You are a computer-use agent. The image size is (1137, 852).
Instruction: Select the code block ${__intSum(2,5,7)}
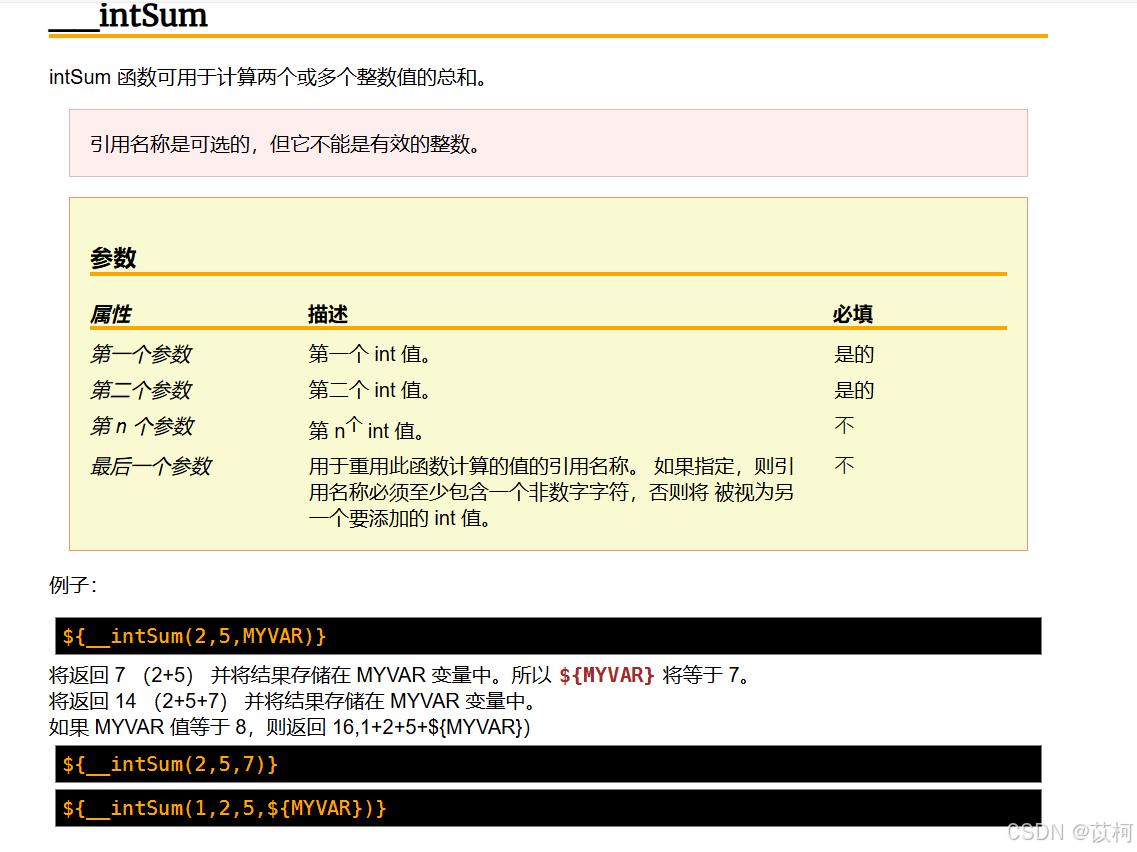(170, 764)
